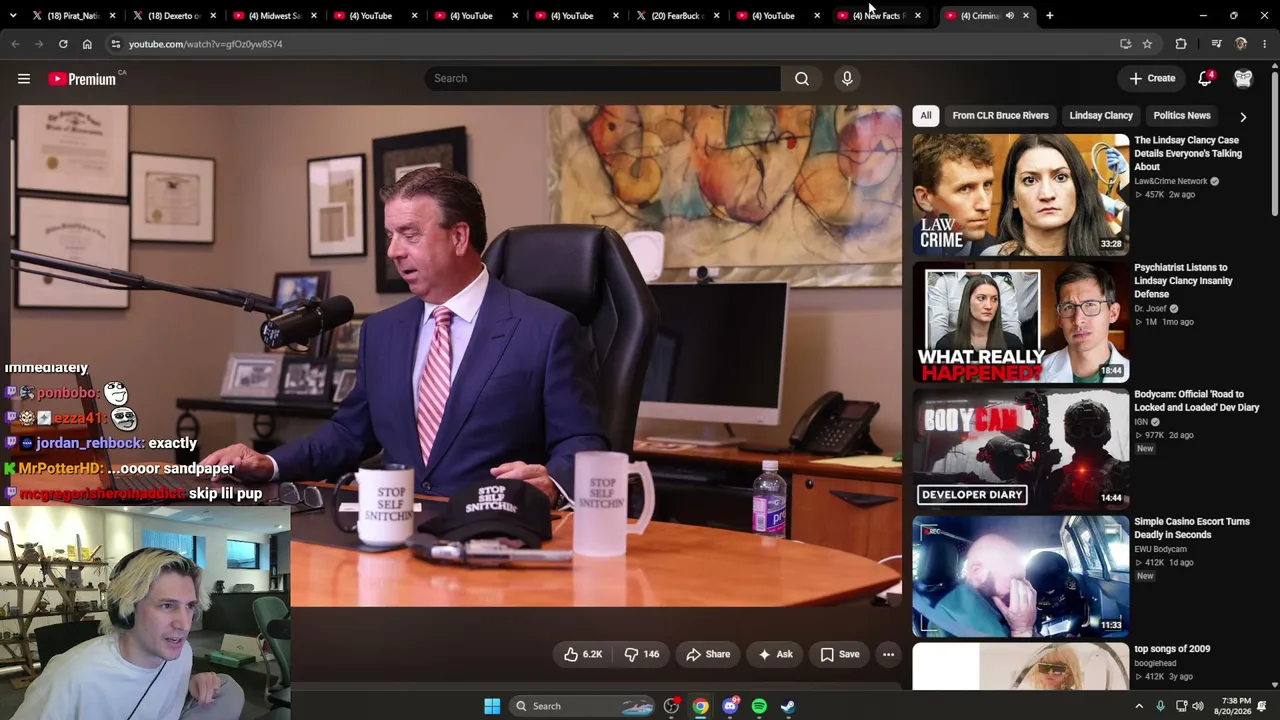
Task: Open the YouTube guide hamburger menu
Action: coord(24,79)
